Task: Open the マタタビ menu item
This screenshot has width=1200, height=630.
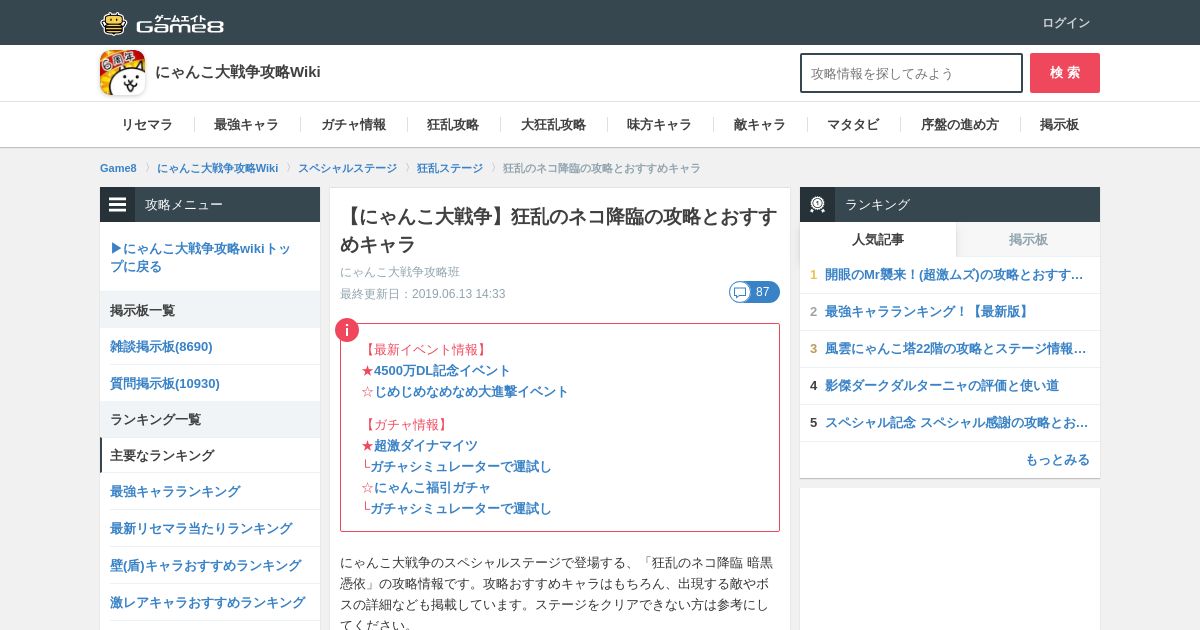Action: pos(853,125)
